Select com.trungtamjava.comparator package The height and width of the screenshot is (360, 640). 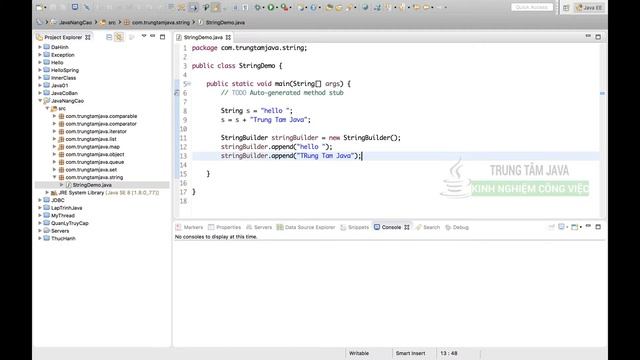click(x=101, y=124)
